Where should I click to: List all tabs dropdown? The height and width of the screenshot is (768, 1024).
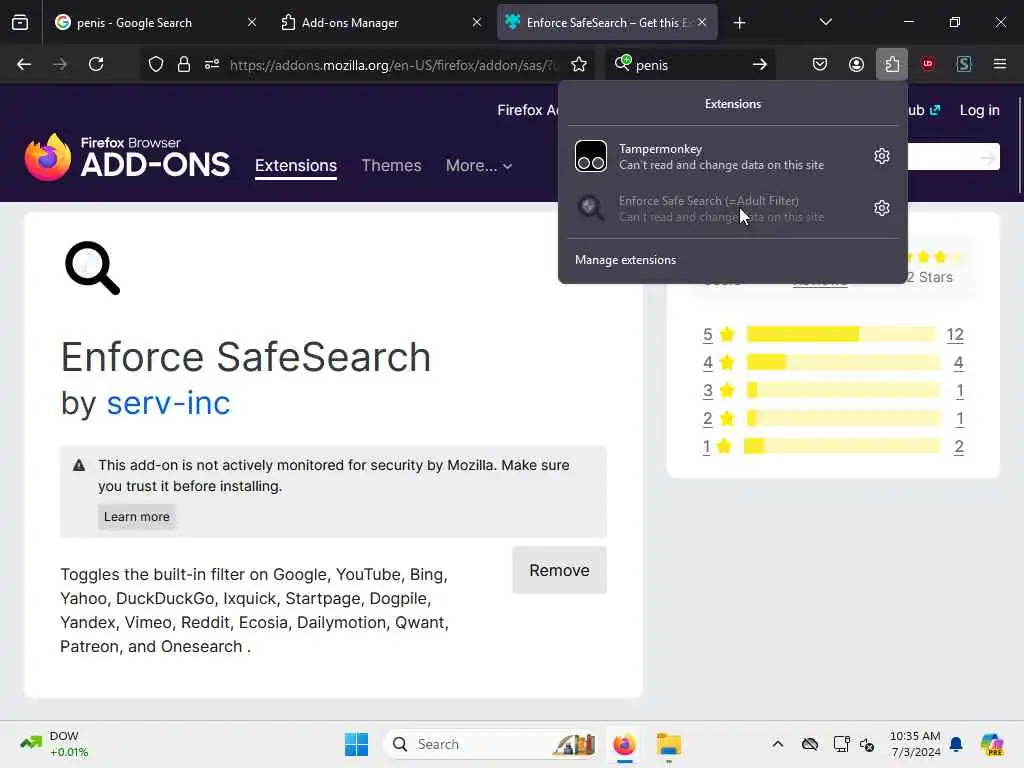click(825, 22)
